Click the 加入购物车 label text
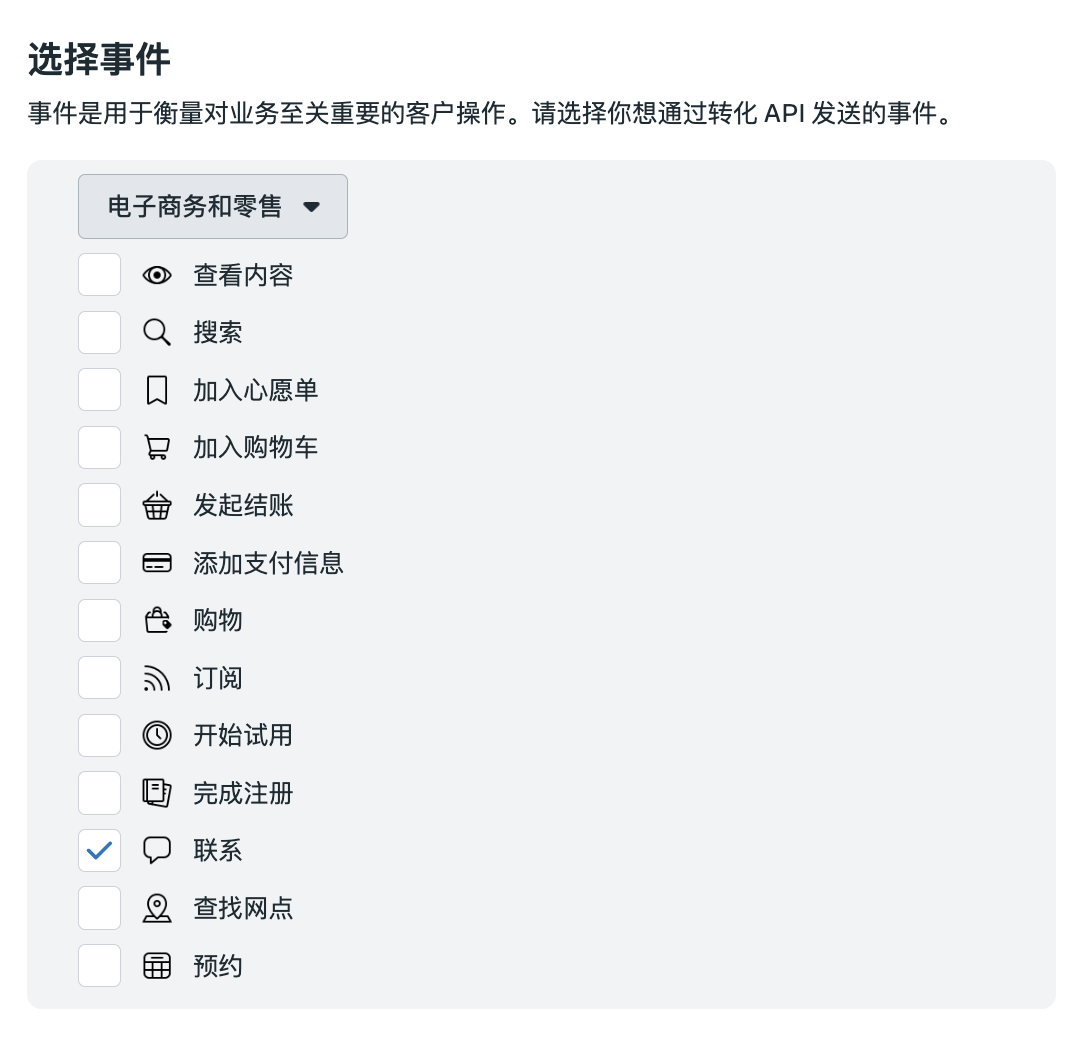 [255, 448]
